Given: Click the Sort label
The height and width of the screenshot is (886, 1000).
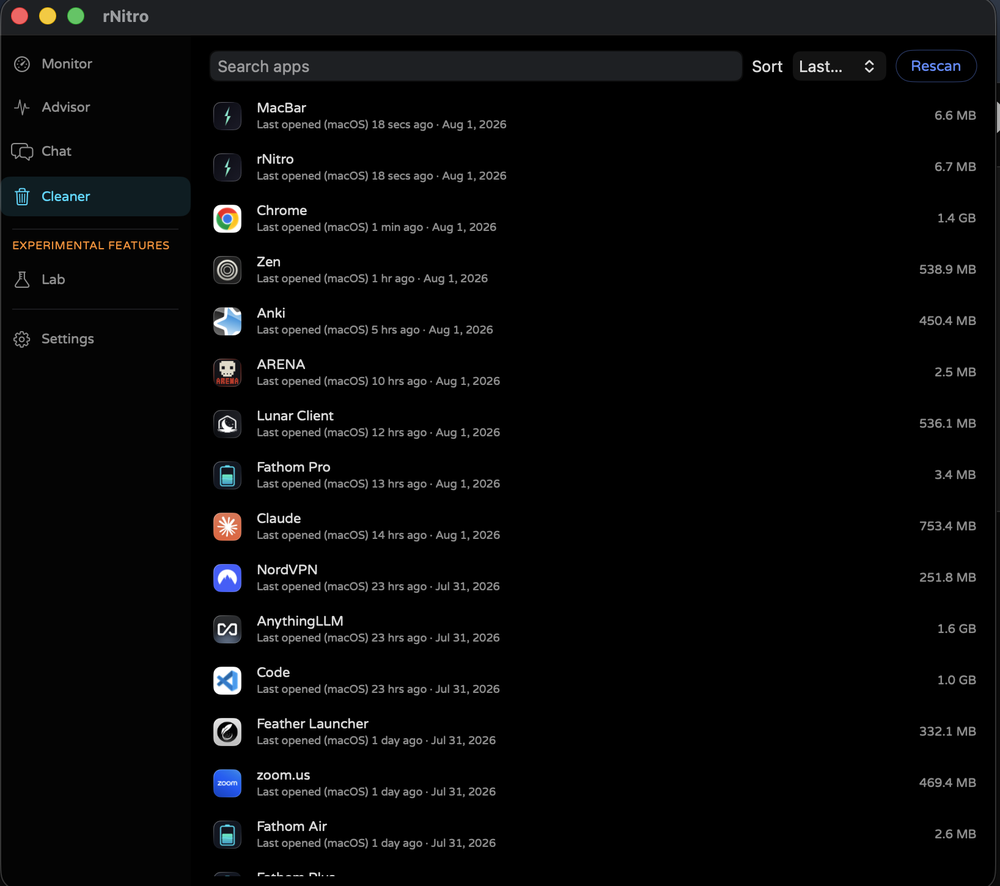Looking at the screenshot, I should (x=767, y=66).
